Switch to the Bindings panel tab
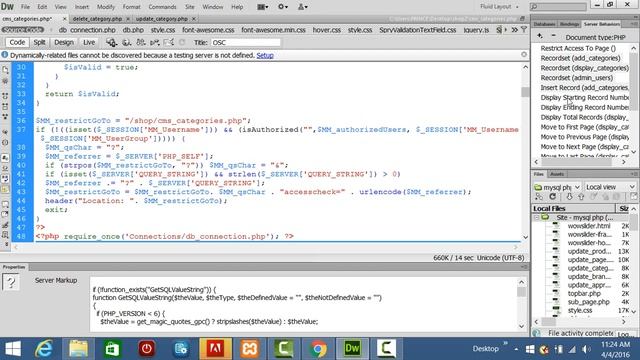This screenshot has width=640, height=360. pos(569,24)
